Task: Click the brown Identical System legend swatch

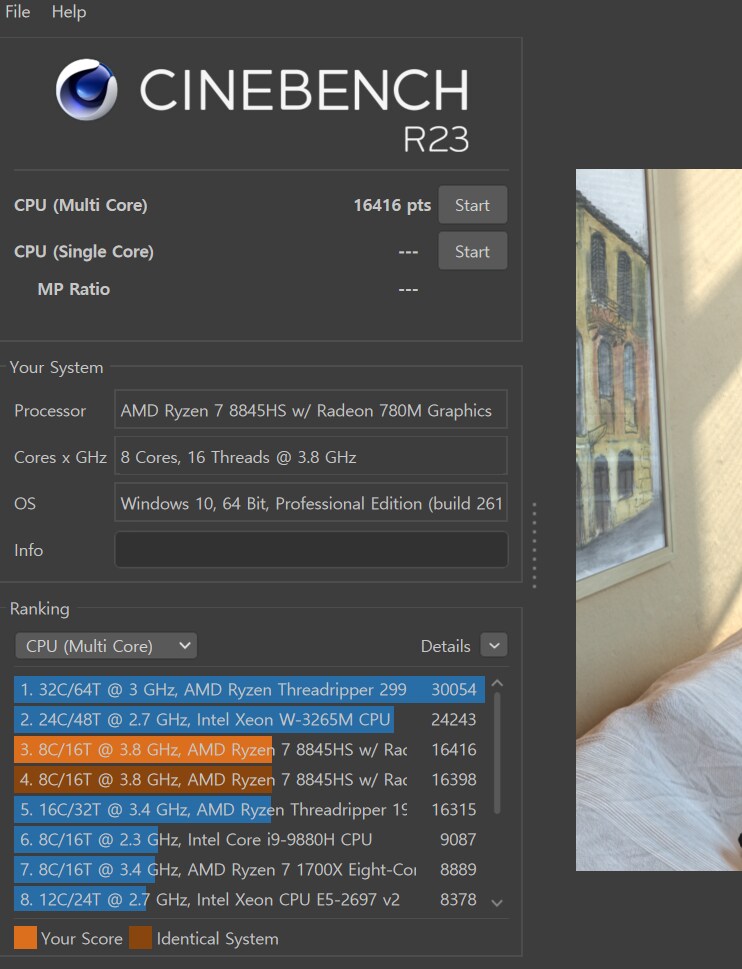Action: click(x=140, y=937)
